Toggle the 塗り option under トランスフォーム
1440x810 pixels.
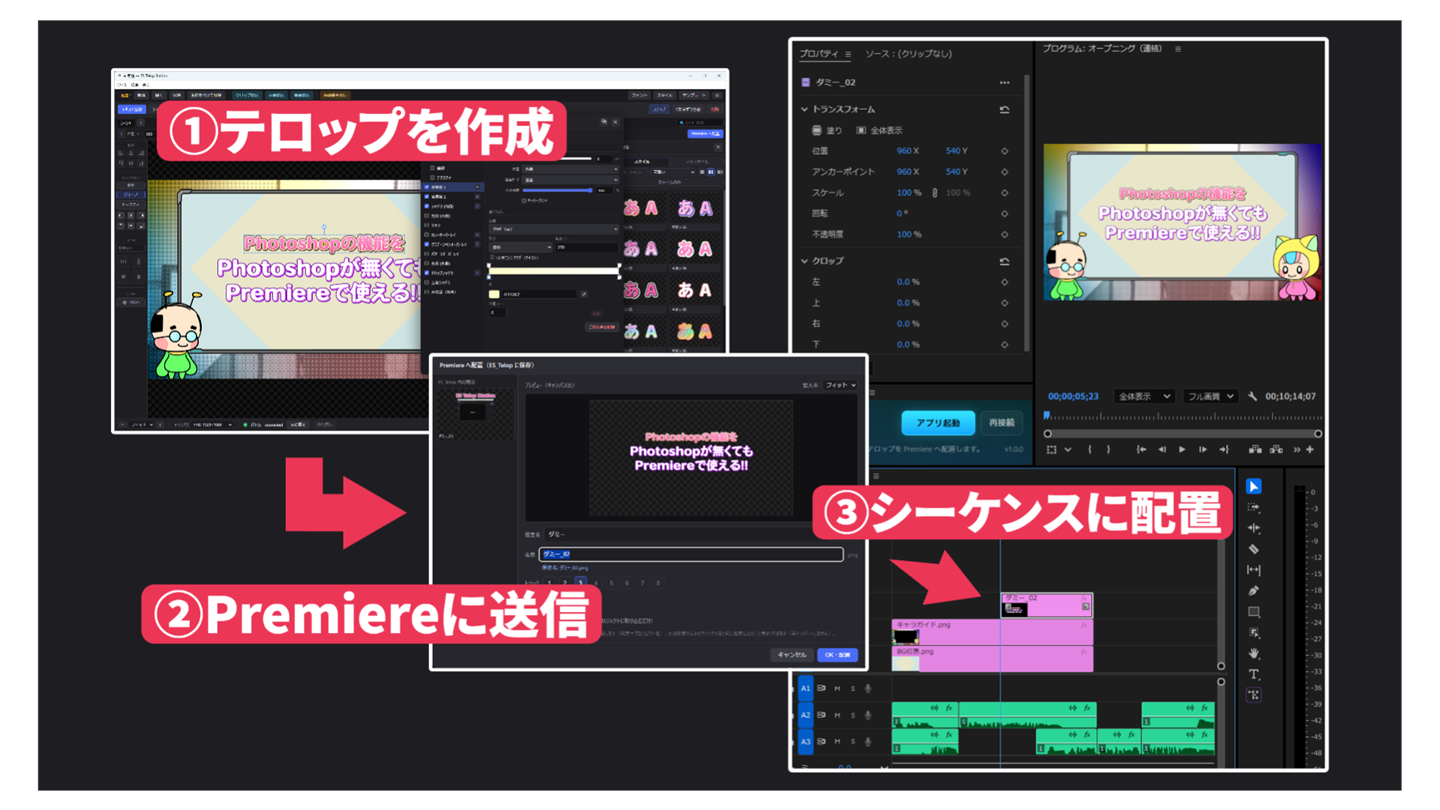click(828, 131)
